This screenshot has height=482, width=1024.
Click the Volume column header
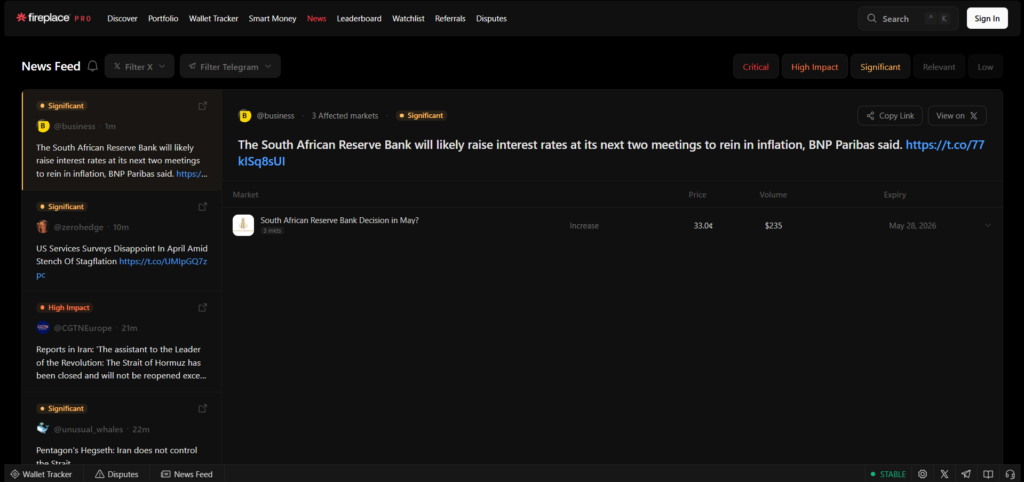point(773,195)
